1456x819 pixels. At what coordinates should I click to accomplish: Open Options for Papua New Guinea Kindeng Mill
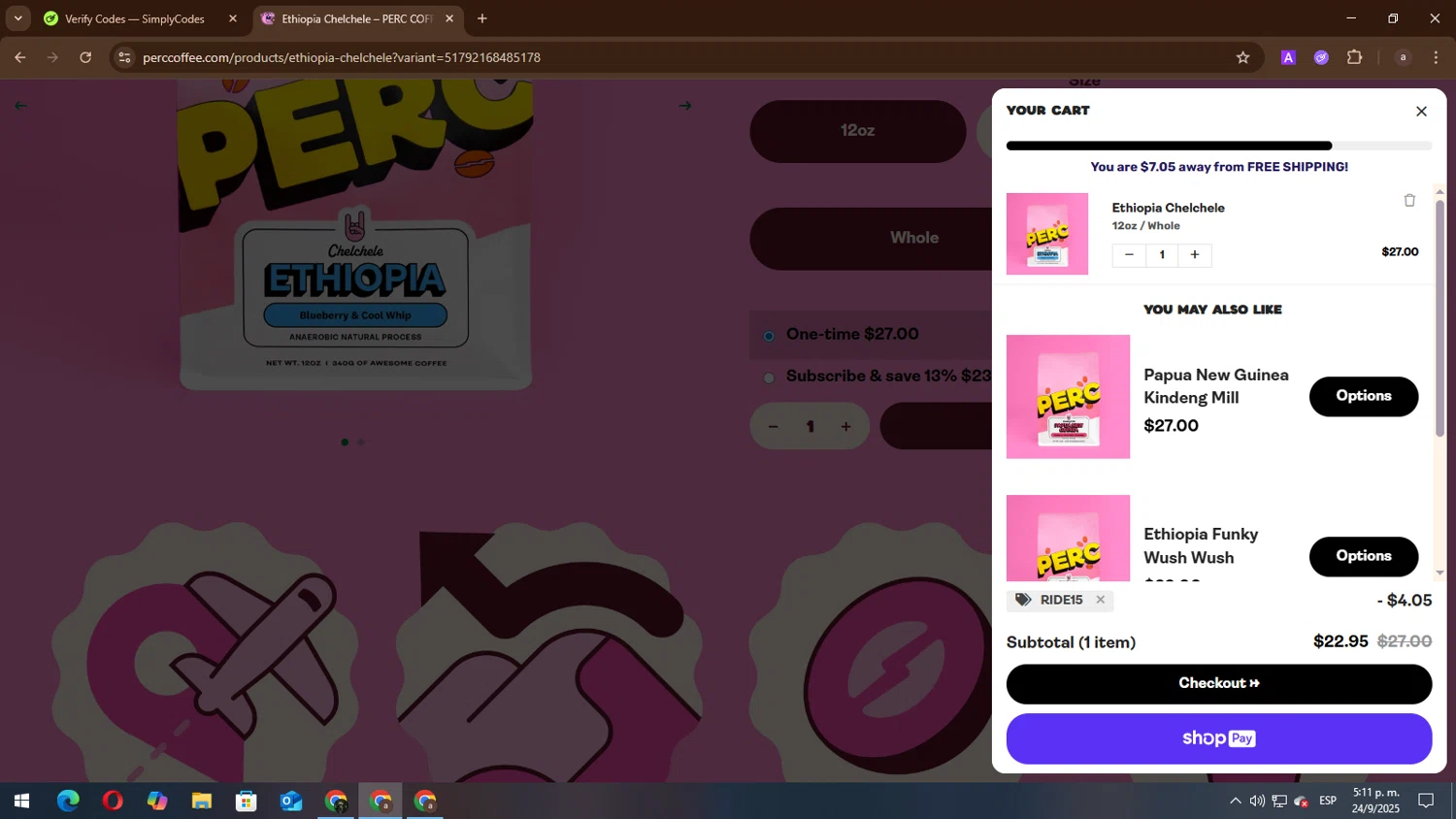(x=1364, y=396)
